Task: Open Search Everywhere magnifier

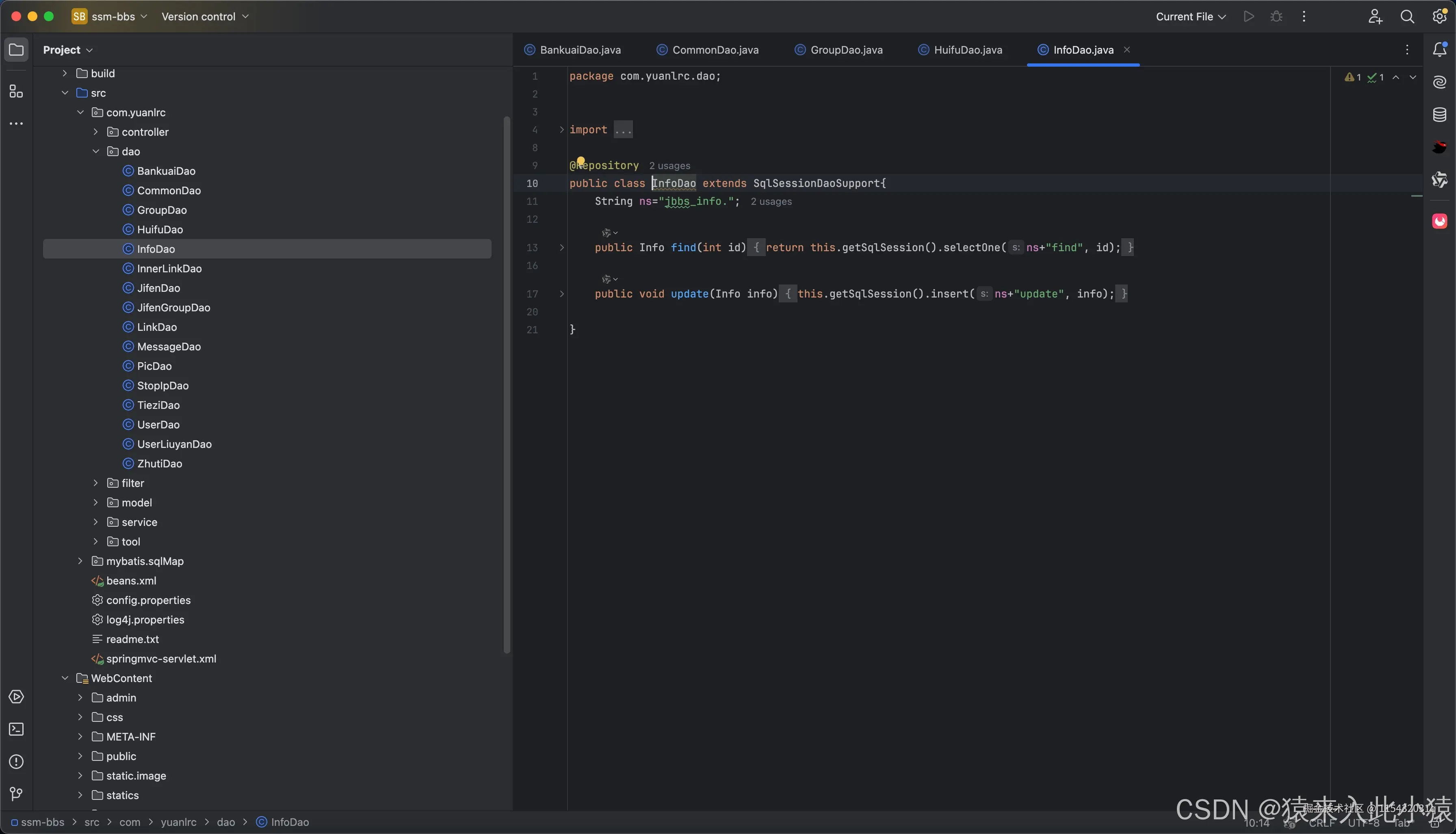Action: click(1407, 17)
